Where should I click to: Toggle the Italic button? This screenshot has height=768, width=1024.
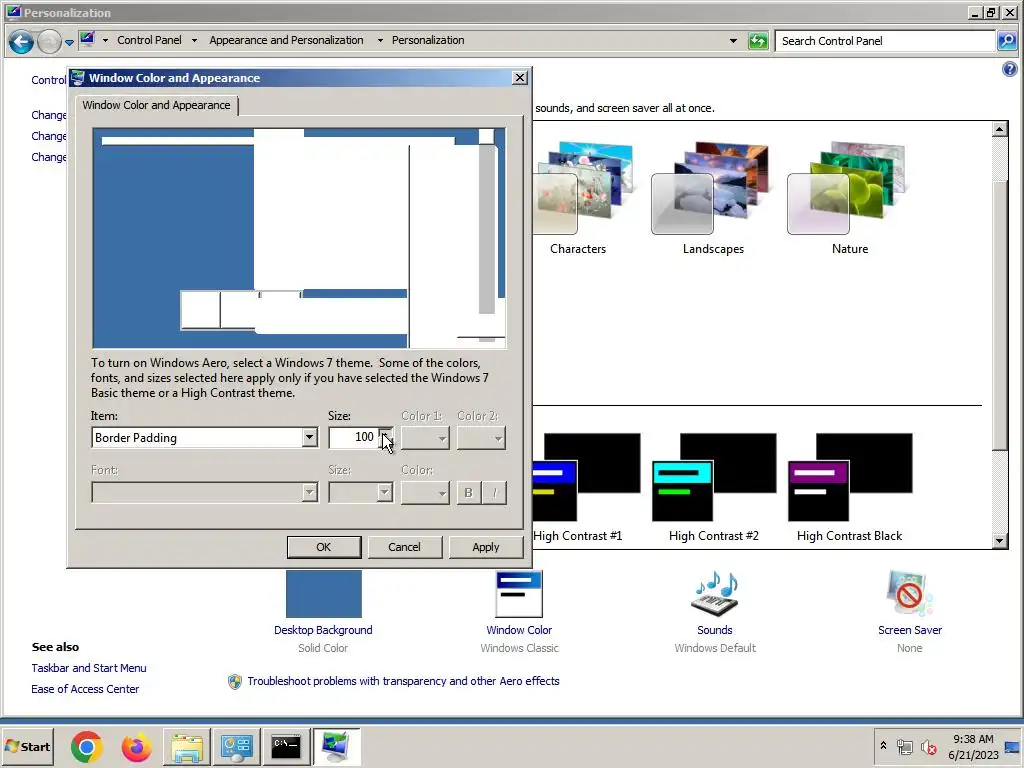click(x=494, y=492)
